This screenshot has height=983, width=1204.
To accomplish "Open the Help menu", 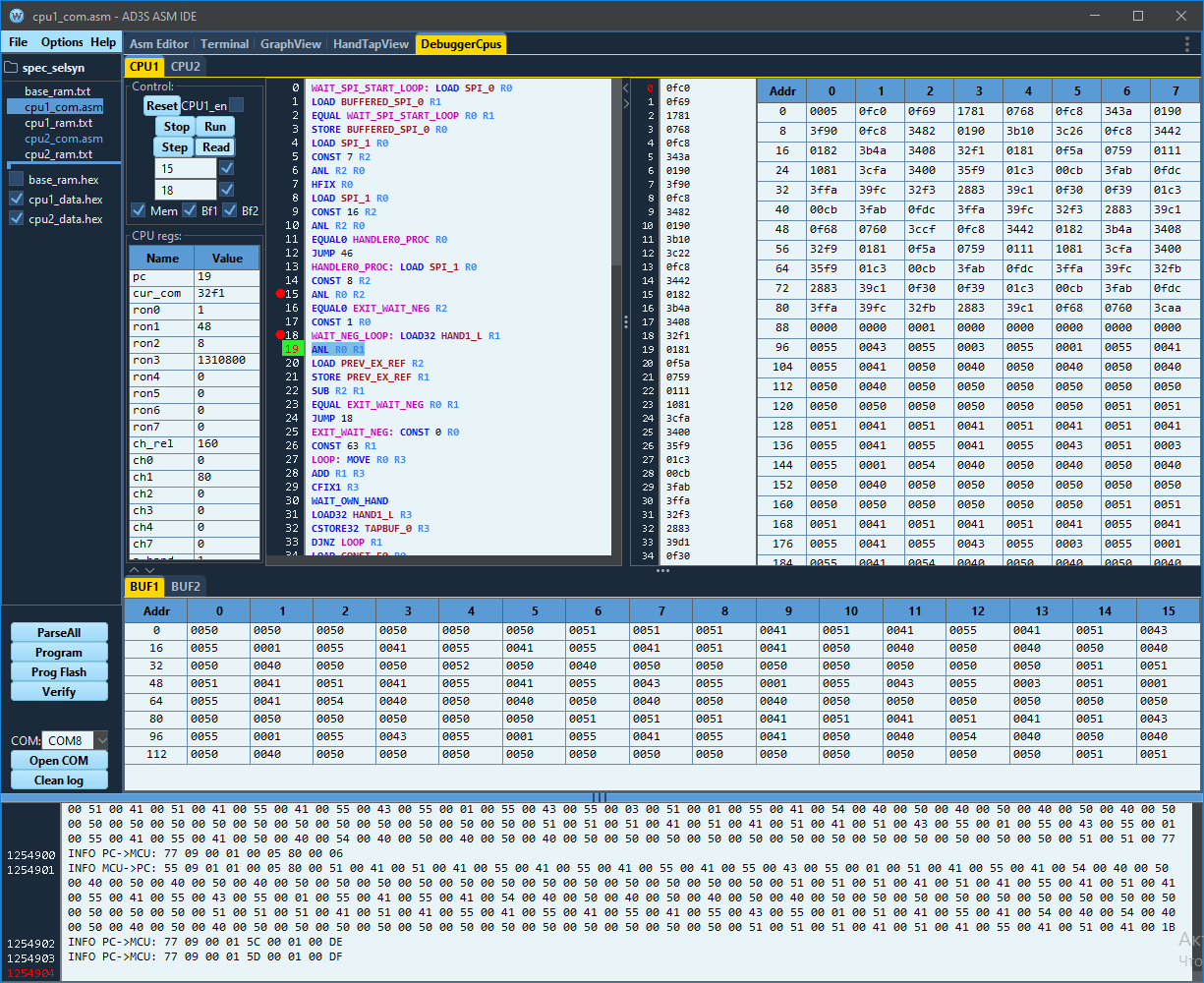I will pos(103,42).
